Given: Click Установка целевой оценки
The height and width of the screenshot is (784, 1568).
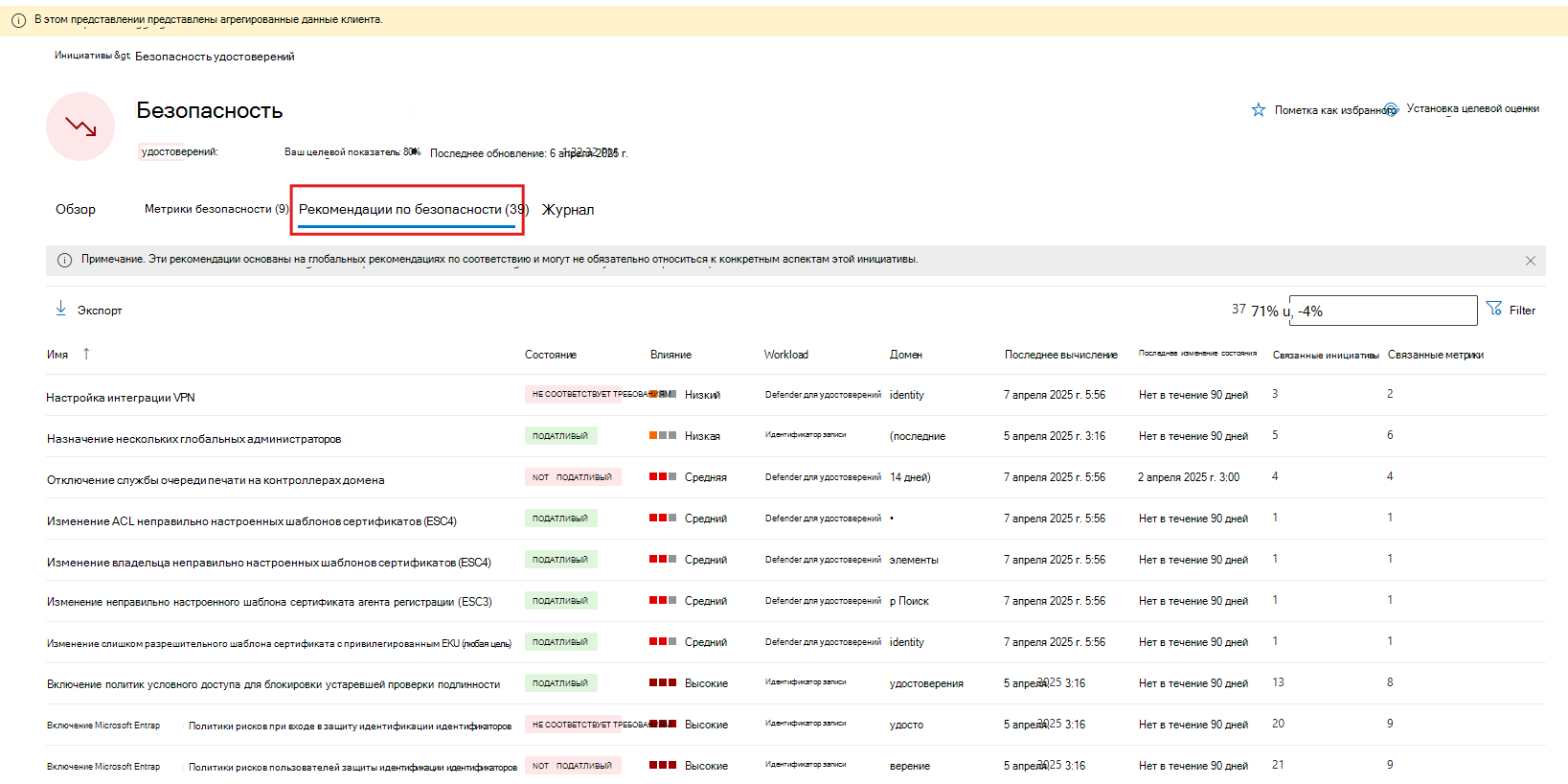Looking at the screenshot, I should tap(1473, 109).
